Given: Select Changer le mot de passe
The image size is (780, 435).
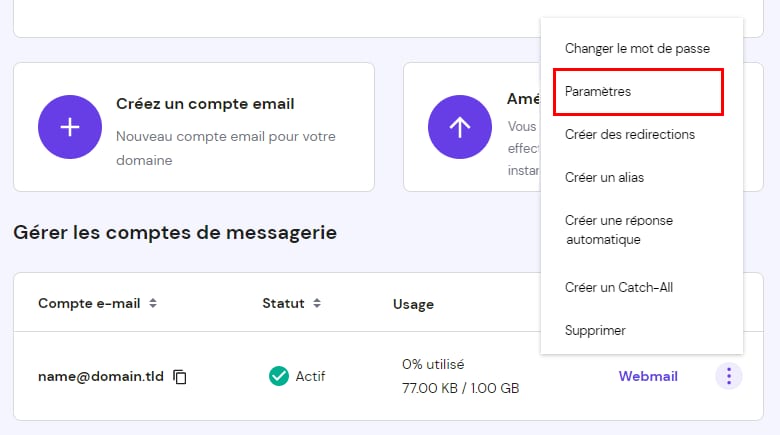Looking at the screenshot, I should [x=637, y=48].
